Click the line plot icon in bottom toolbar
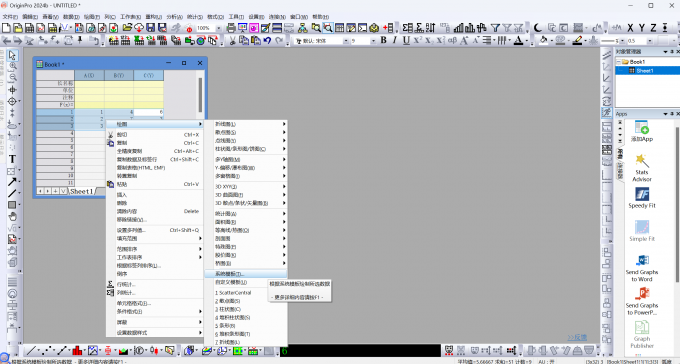This screenshot has height=364, width=680. pyautogui.click(x=31, y=351)
